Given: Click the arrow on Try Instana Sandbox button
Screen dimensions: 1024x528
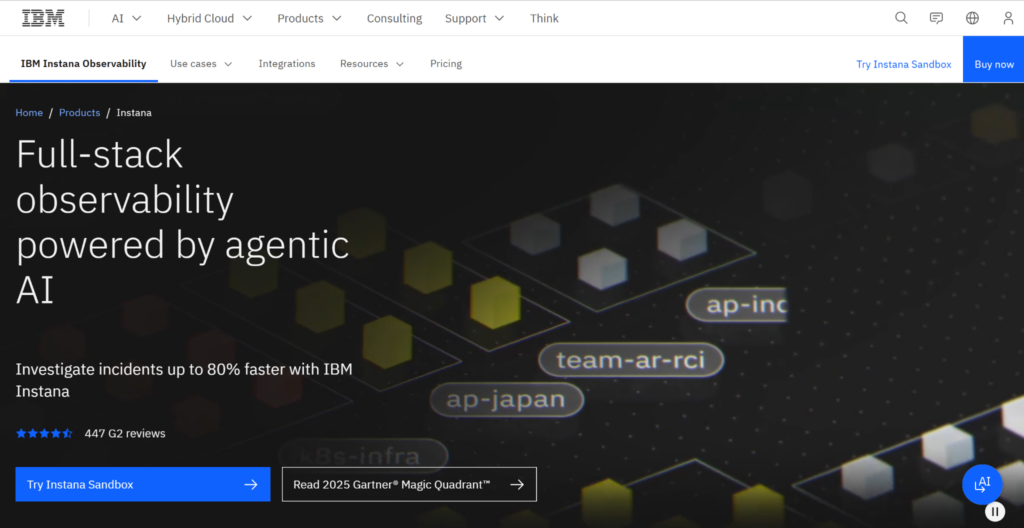Looking at the screenshot, I should coord(251,485).
